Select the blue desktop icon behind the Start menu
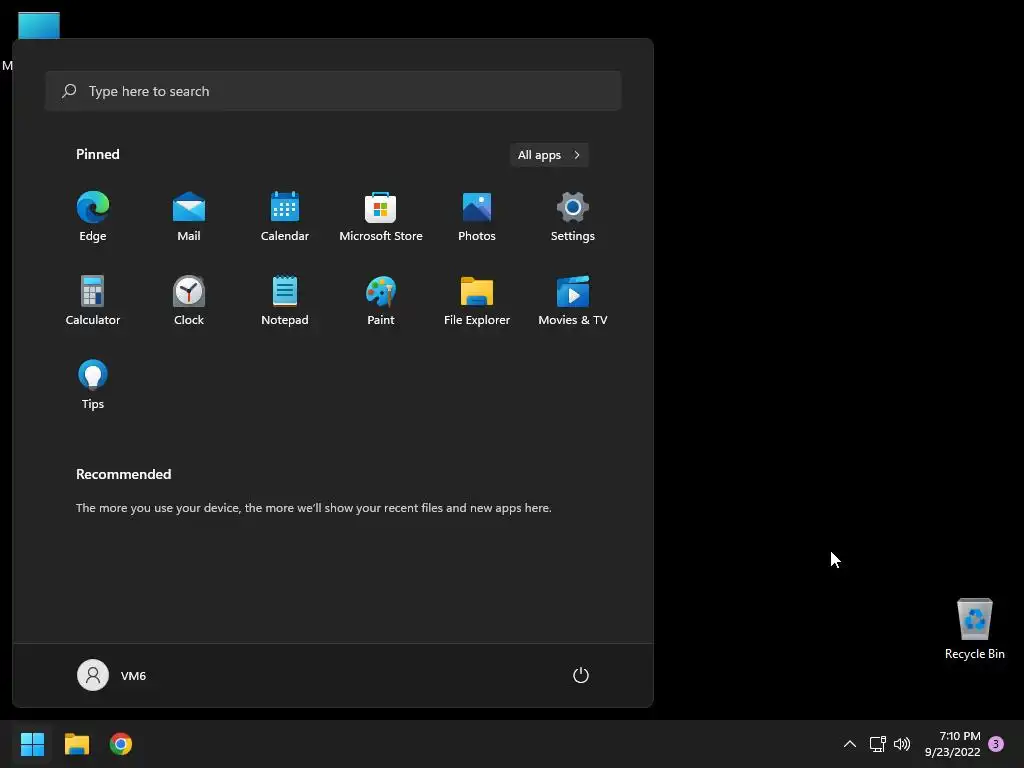The height and width of the screenshot is (768, 1024). 39,25
